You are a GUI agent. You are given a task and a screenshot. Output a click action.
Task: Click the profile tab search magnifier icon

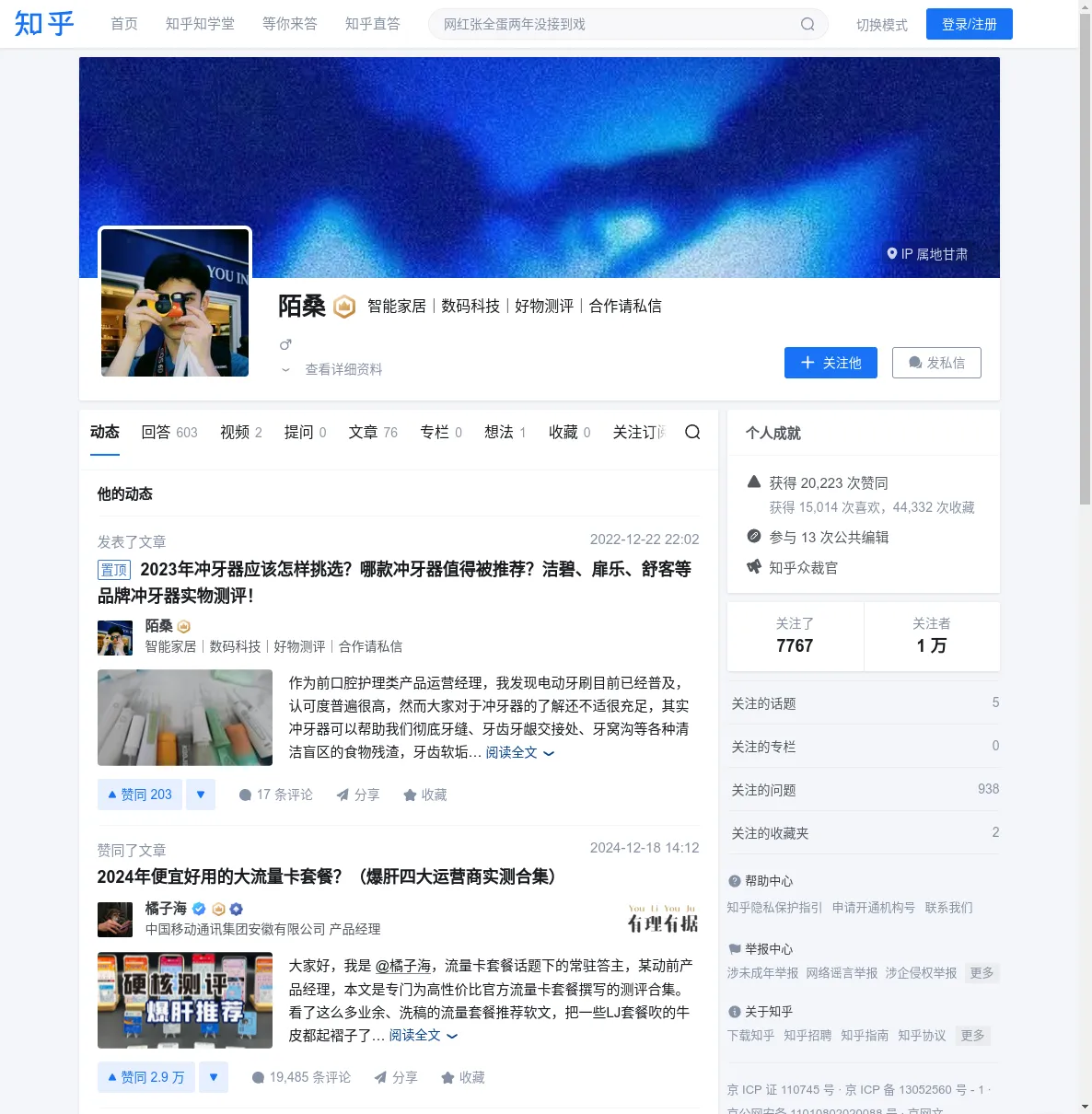692,432
